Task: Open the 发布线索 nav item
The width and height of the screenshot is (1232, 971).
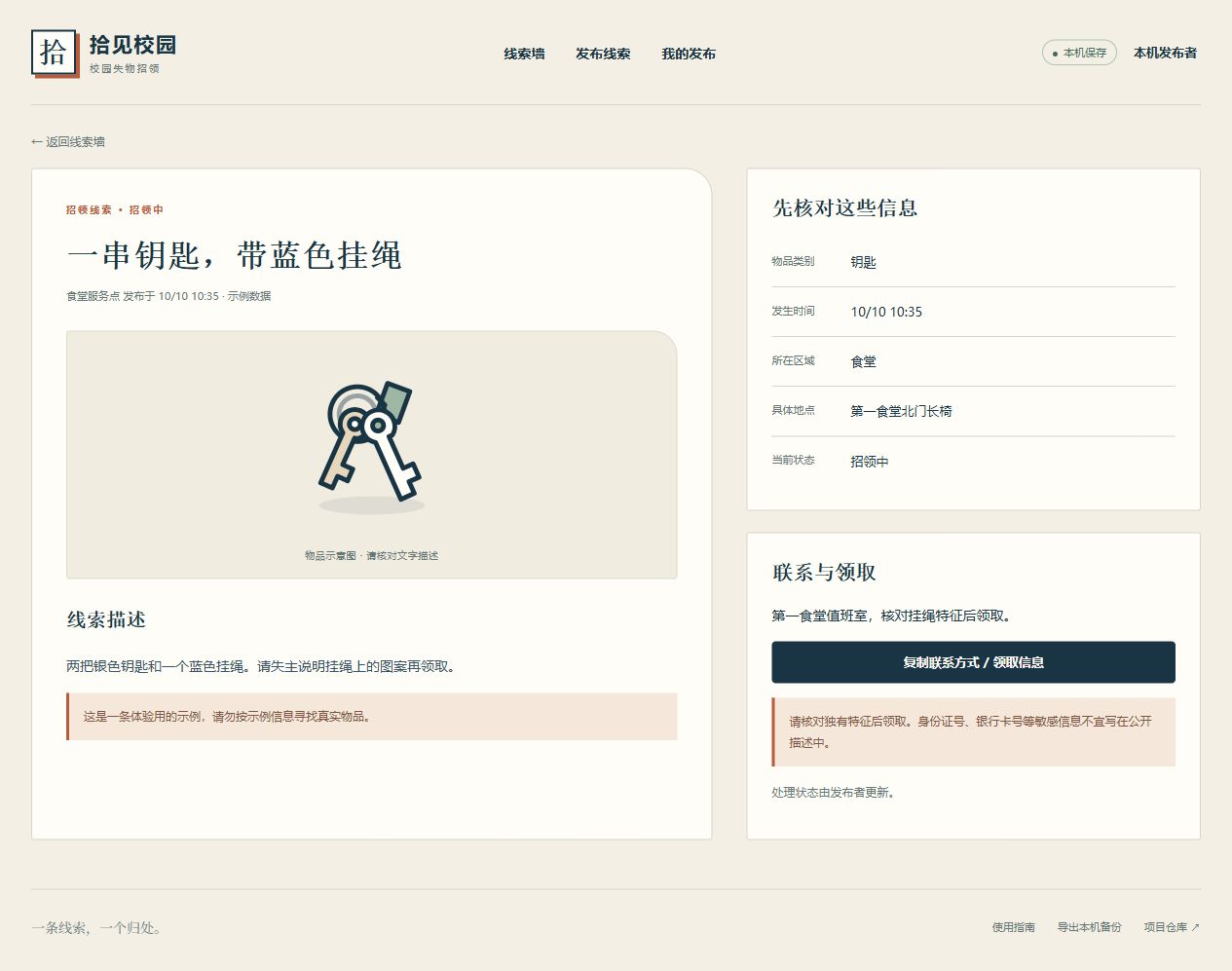Action: point(603,54)
